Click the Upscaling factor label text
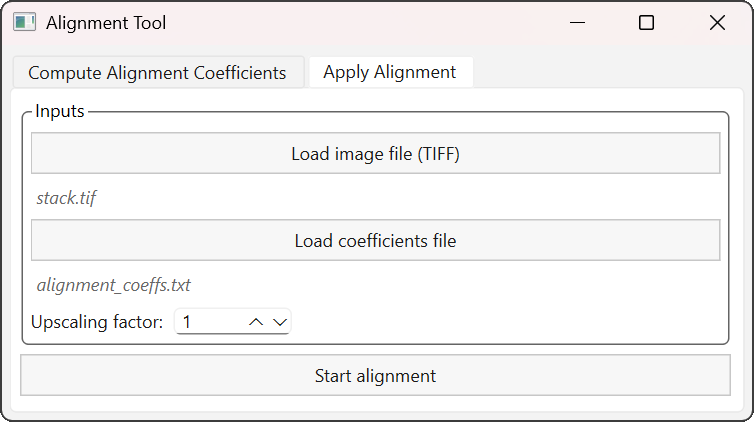Viewport: 754px width, 422px height. coord(97,322)
